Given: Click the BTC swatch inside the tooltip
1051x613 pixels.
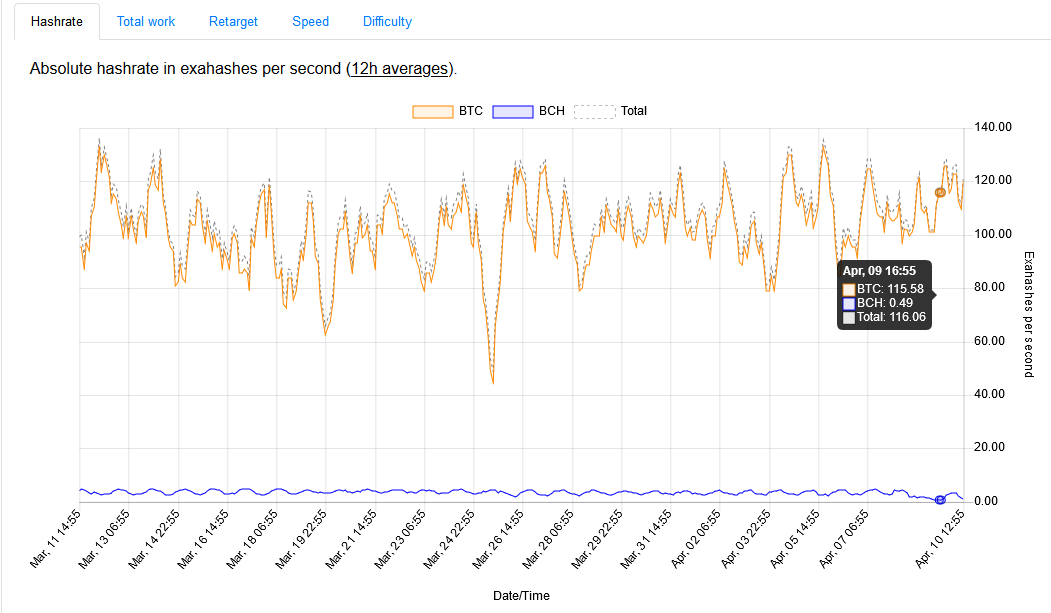Looking at the screenshot, I should pos(849,289).
